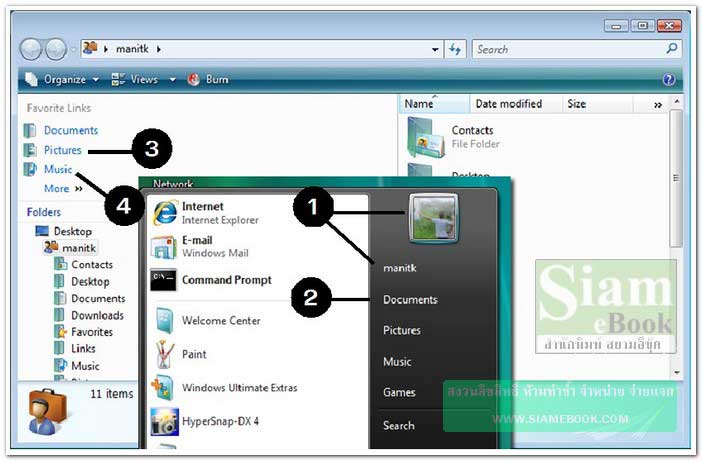This screenshot has width=702, height=461.
Task: Expand More favorite links
Action: (x=63, y=188)
